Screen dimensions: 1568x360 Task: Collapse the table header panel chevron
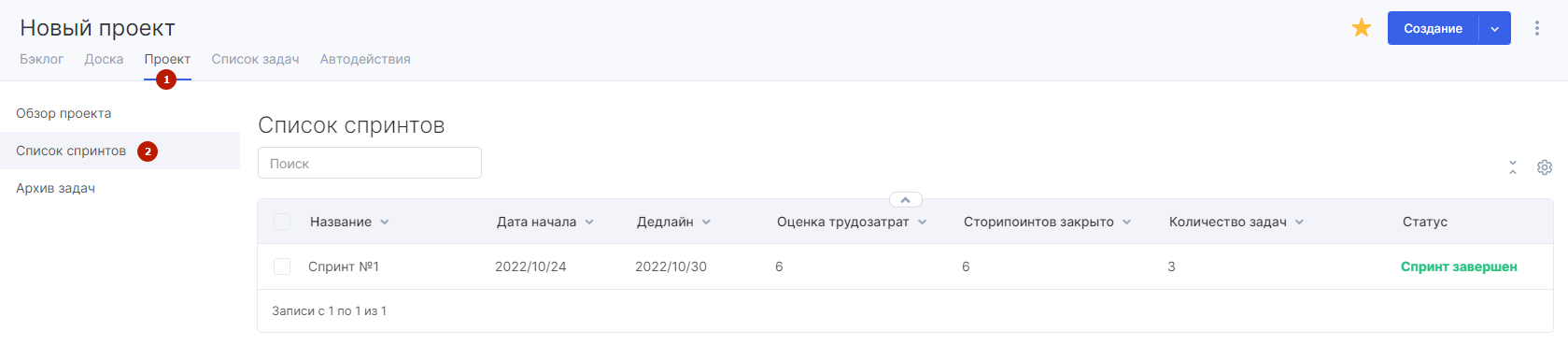[905, 199]
